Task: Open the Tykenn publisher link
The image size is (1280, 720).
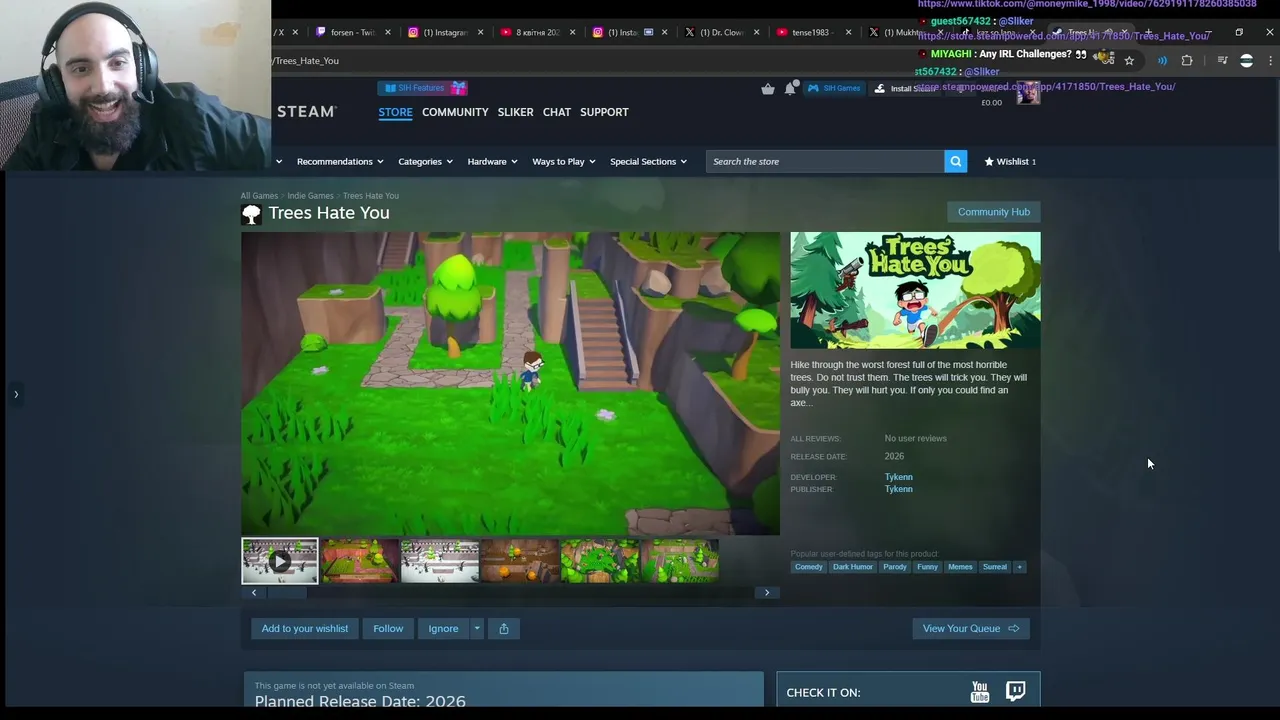Action: [x=898, y=489]
